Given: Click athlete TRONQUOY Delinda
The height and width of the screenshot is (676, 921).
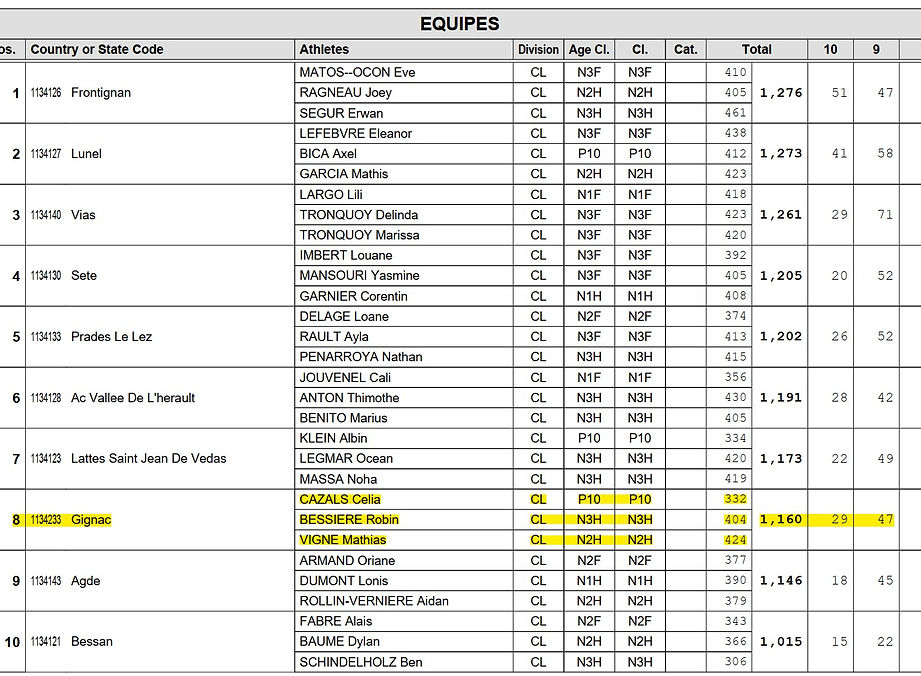Looking at the screenshot, I should pos(359,215).
